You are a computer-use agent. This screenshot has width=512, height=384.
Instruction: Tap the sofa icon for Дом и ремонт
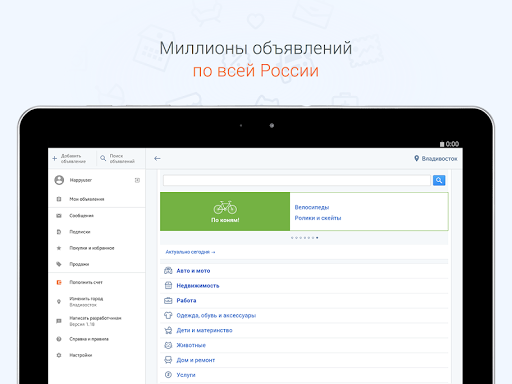point(168,360)
